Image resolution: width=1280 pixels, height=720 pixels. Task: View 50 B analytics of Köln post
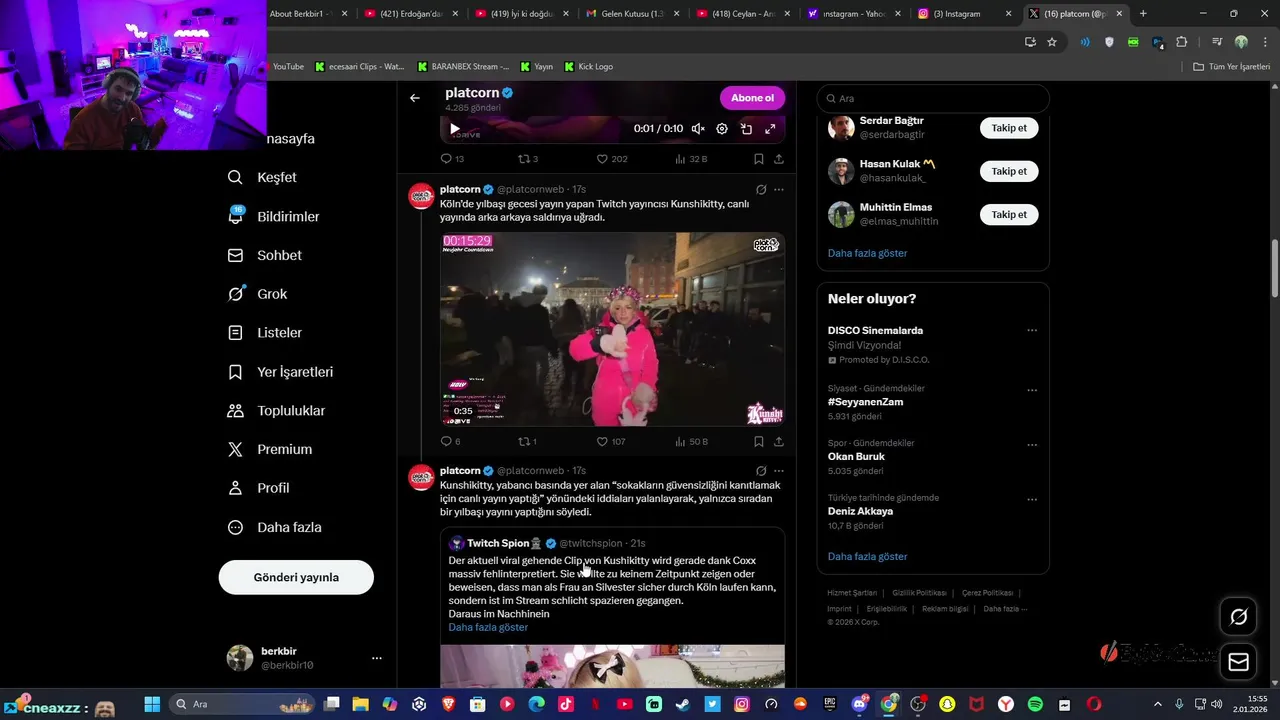[691, 441]
